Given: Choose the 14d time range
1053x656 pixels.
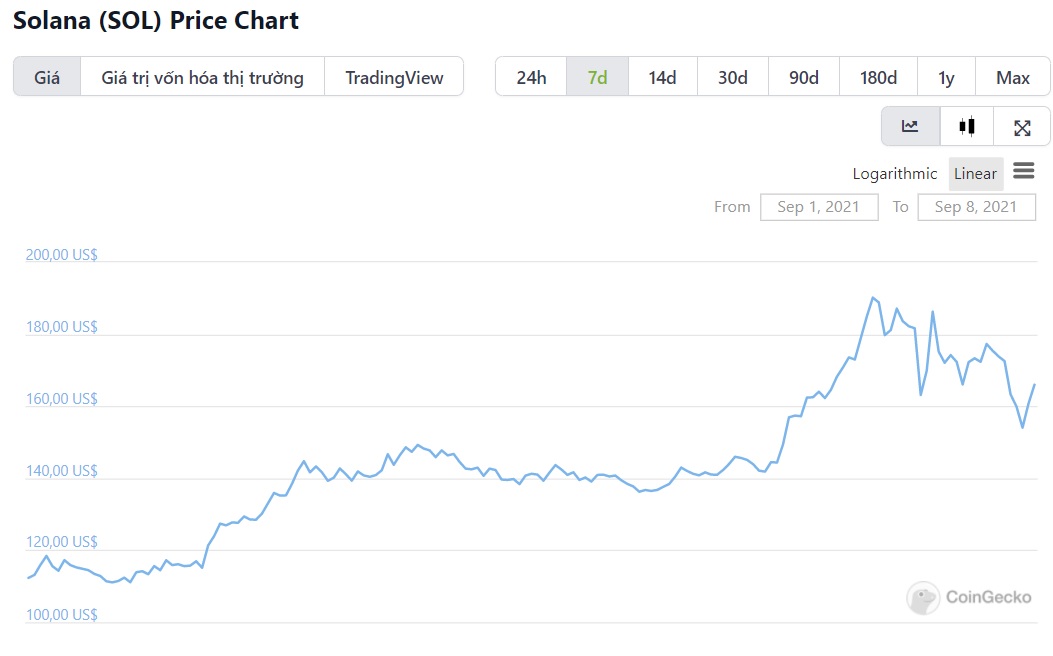Looking at the screenshot, I should 662,77.
